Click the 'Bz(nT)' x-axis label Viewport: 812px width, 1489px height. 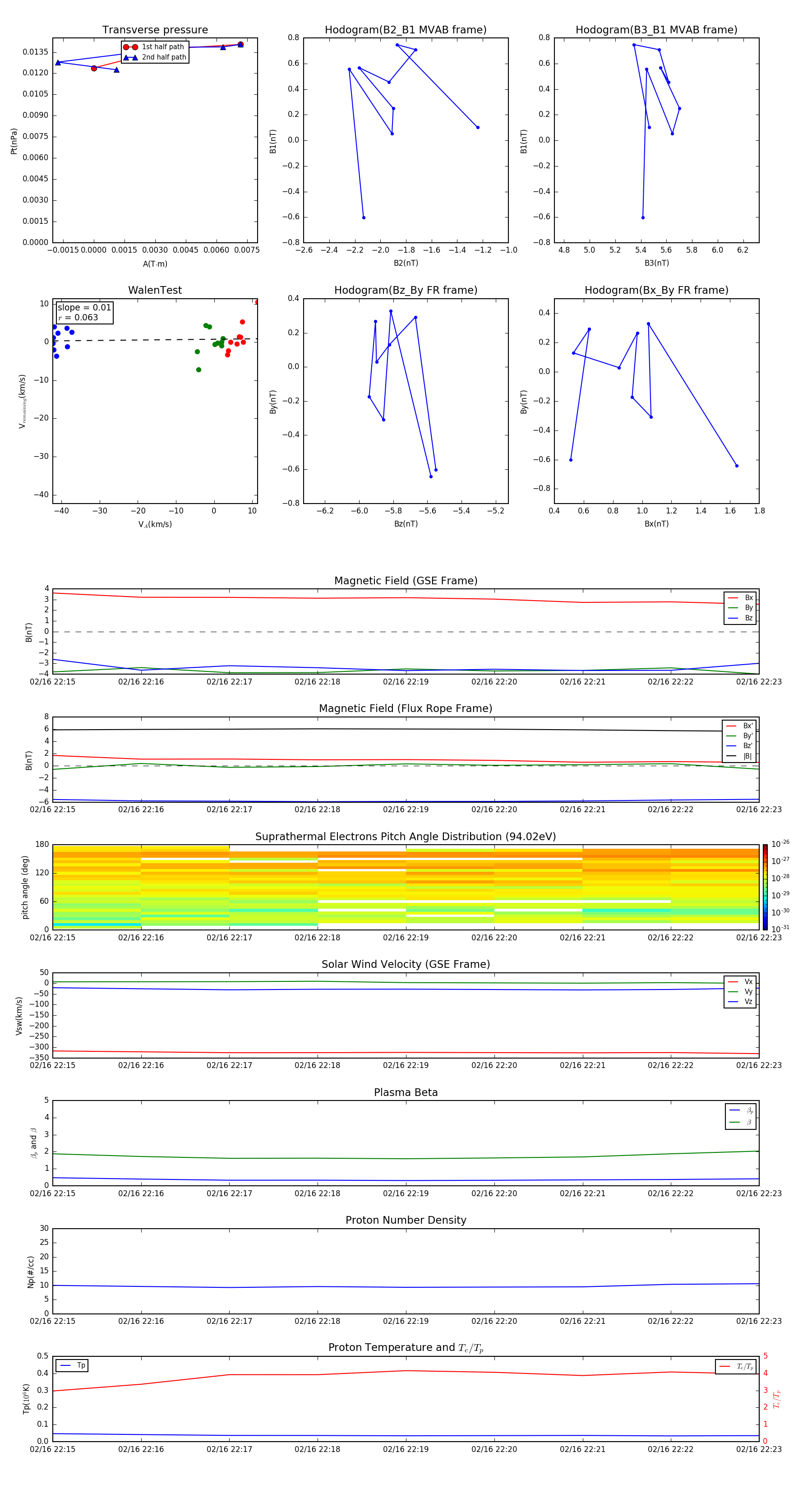click(406, 524)
